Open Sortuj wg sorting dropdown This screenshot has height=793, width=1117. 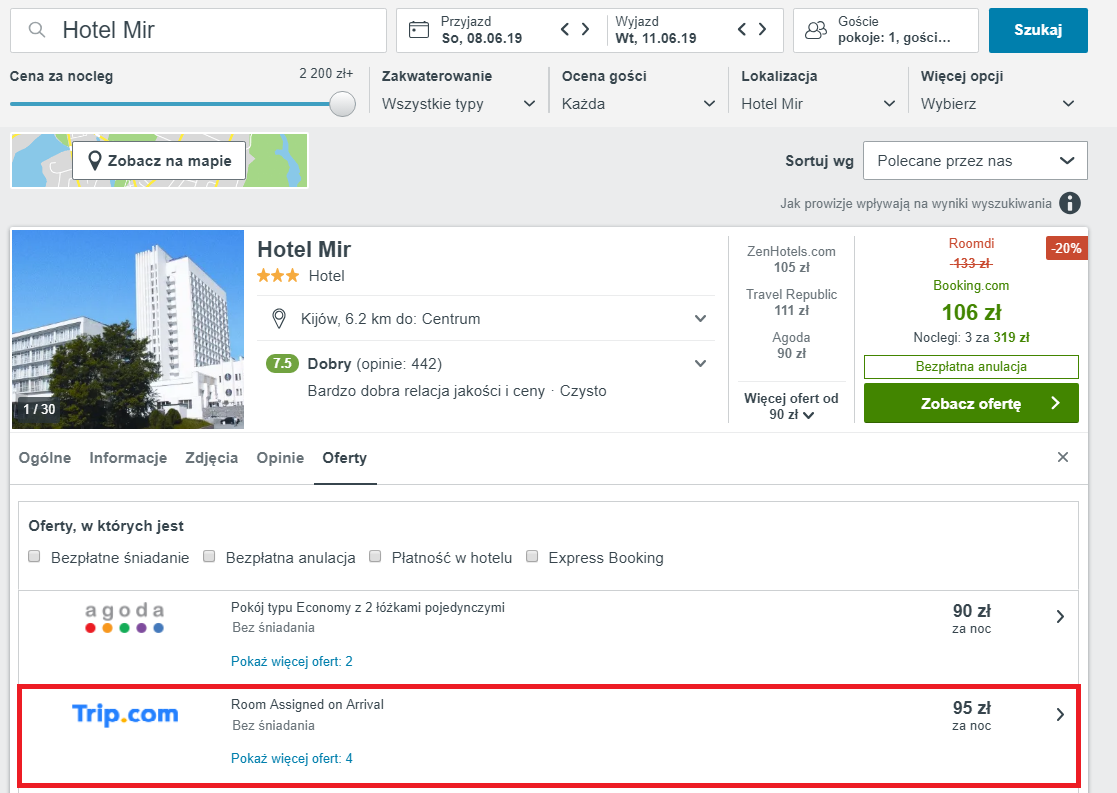pyautogui.click(x=975, y=160)
